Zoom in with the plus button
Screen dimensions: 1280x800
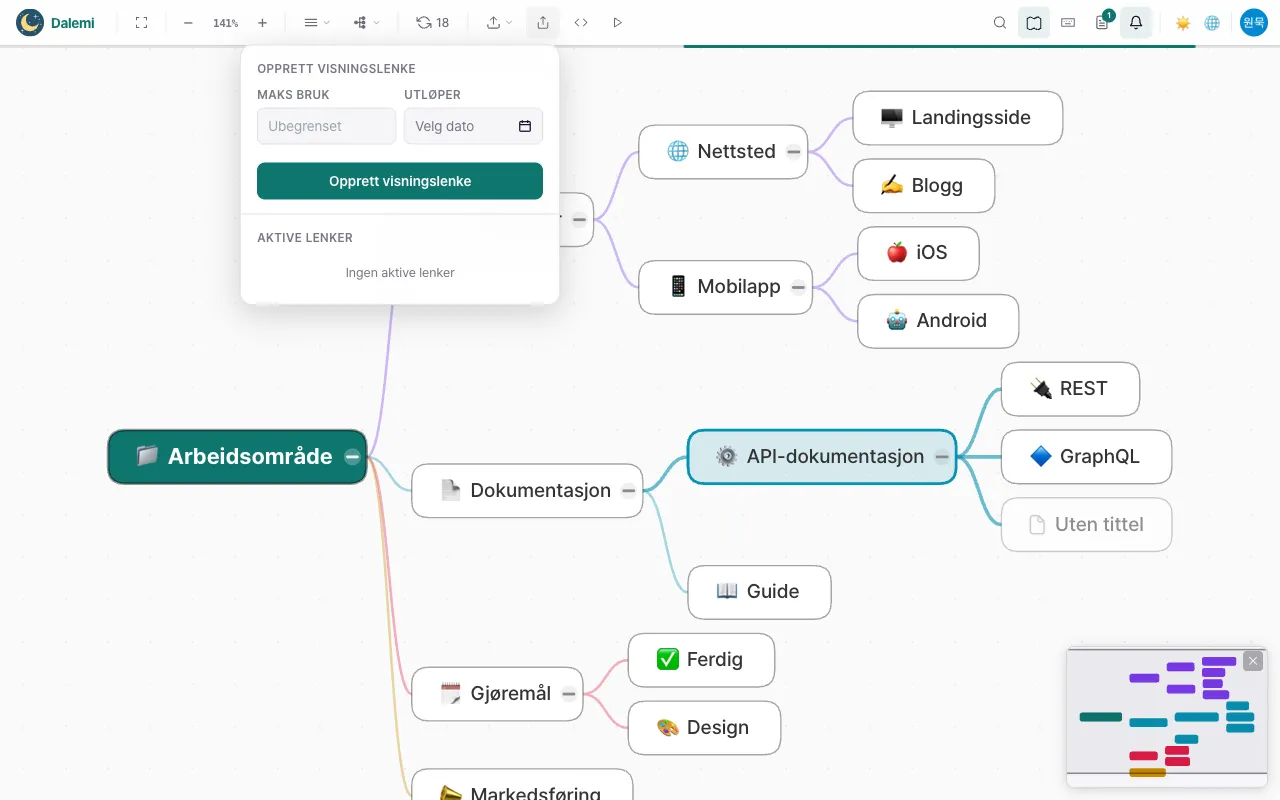pyautogui.click(x=262, y=22)
